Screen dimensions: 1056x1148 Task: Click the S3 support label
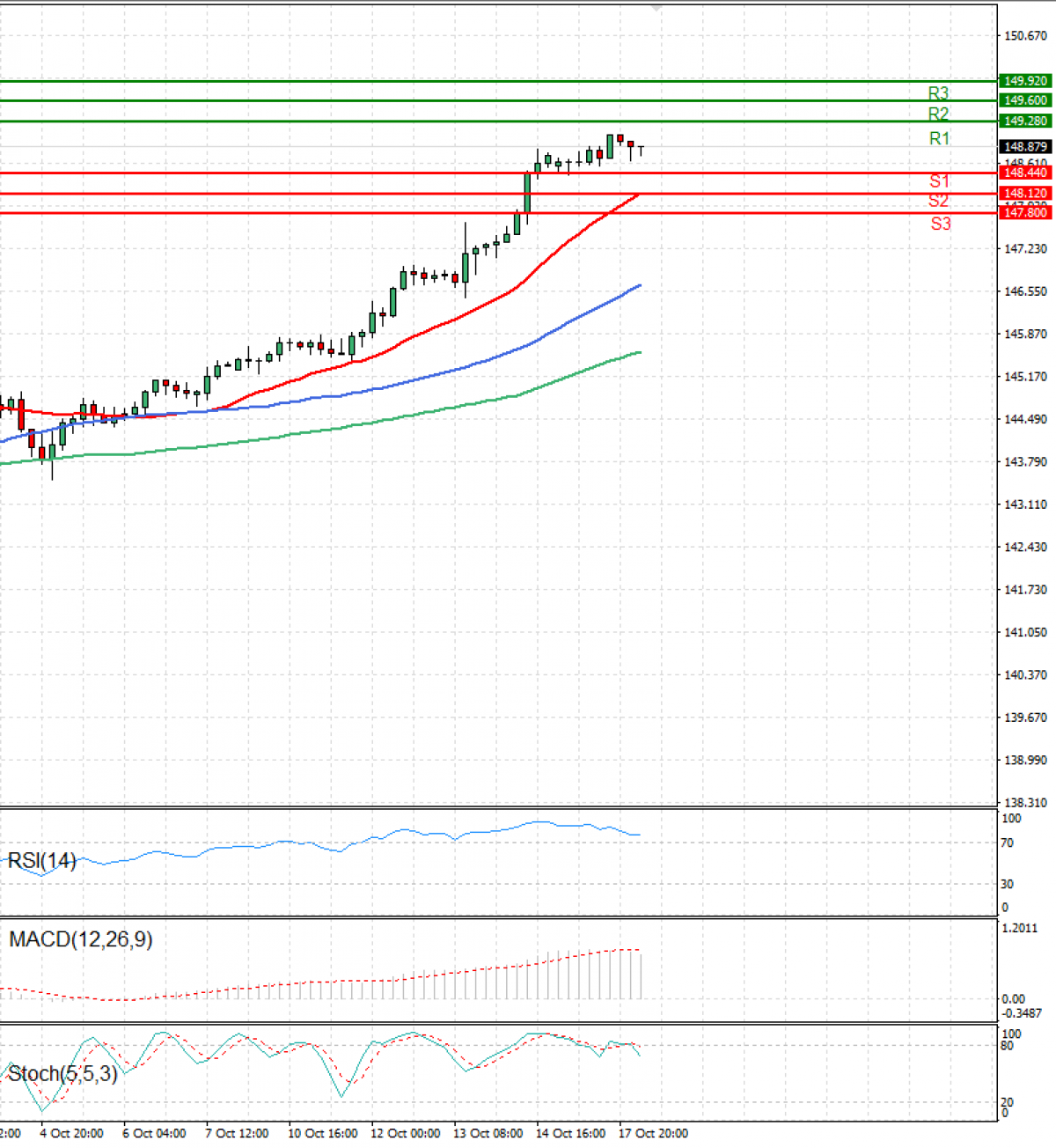pos(941,224)
